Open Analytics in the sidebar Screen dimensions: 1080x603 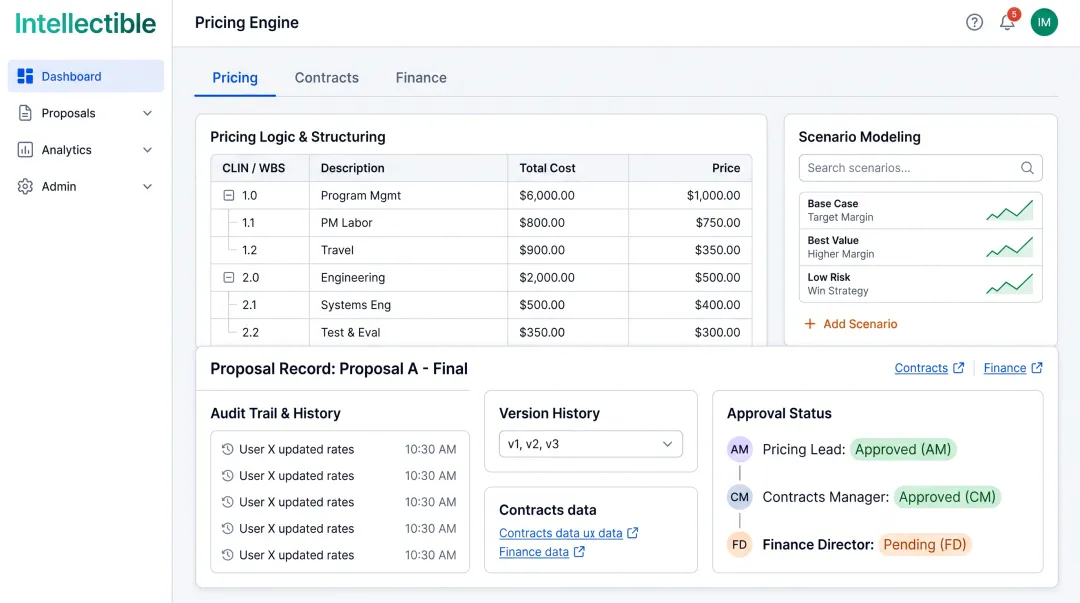pos(86,150)
